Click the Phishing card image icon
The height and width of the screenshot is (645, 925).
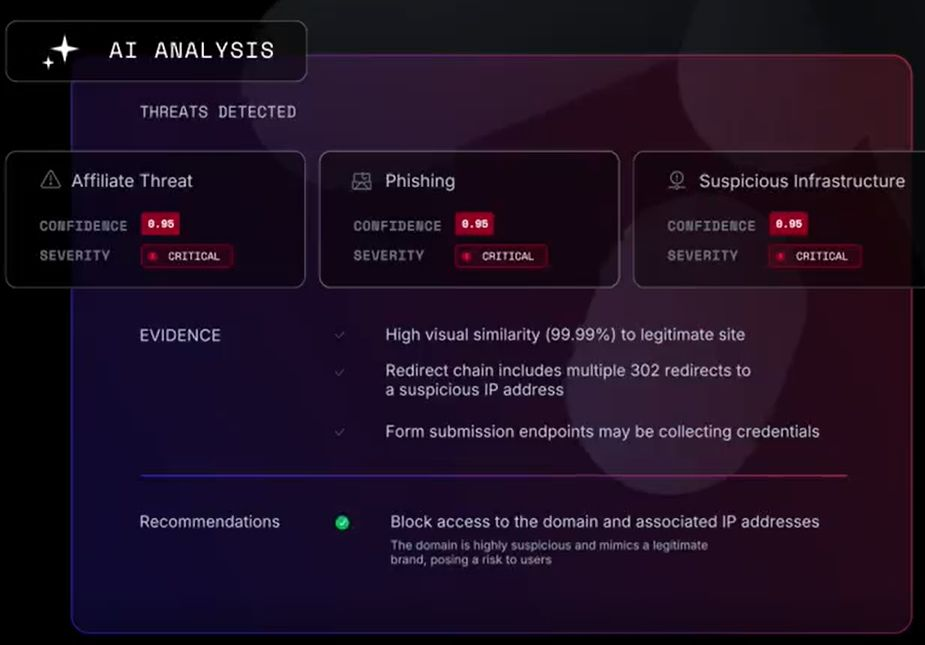[x=362, y=181]
